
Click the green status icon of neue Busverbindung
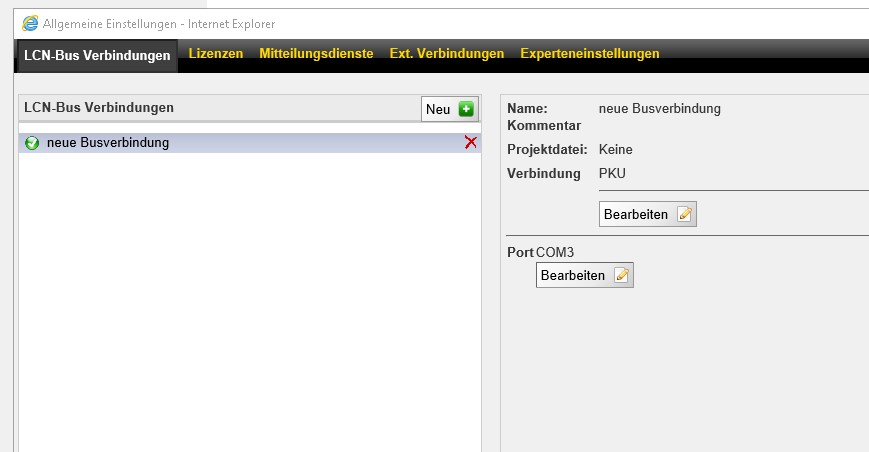tap(32, 143)
